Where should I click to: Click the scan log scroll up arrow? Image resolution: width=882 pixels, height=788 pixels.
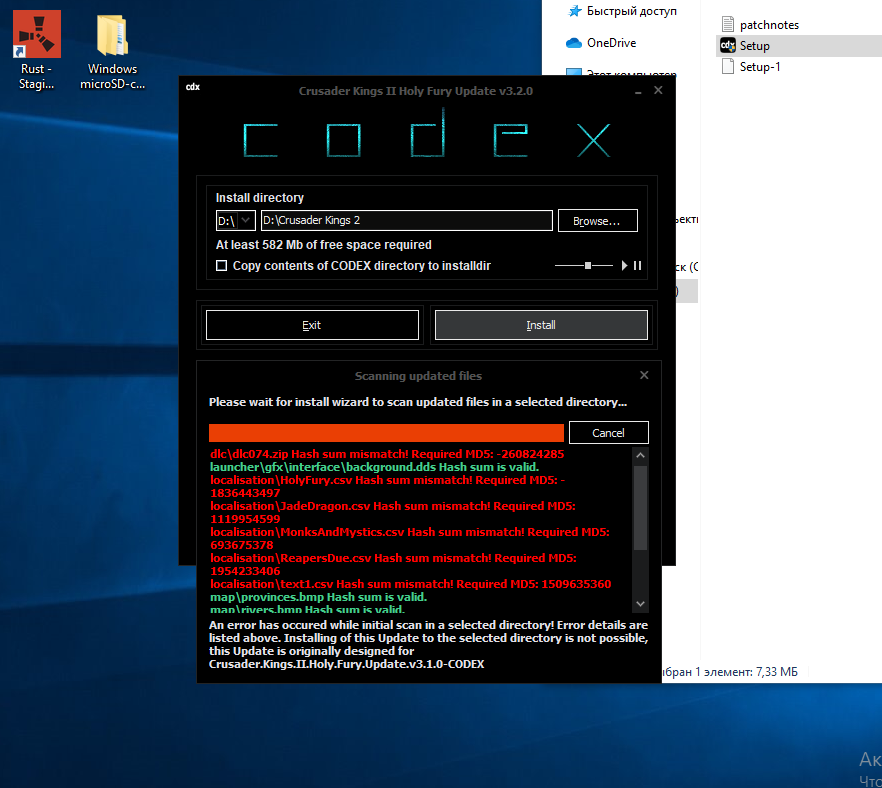(x=640, y=455)
